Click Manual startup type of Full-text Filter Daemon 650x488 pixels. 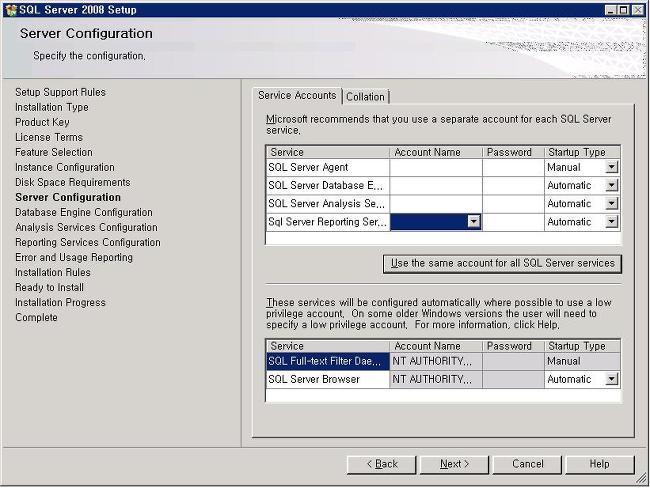pos(582,361)
